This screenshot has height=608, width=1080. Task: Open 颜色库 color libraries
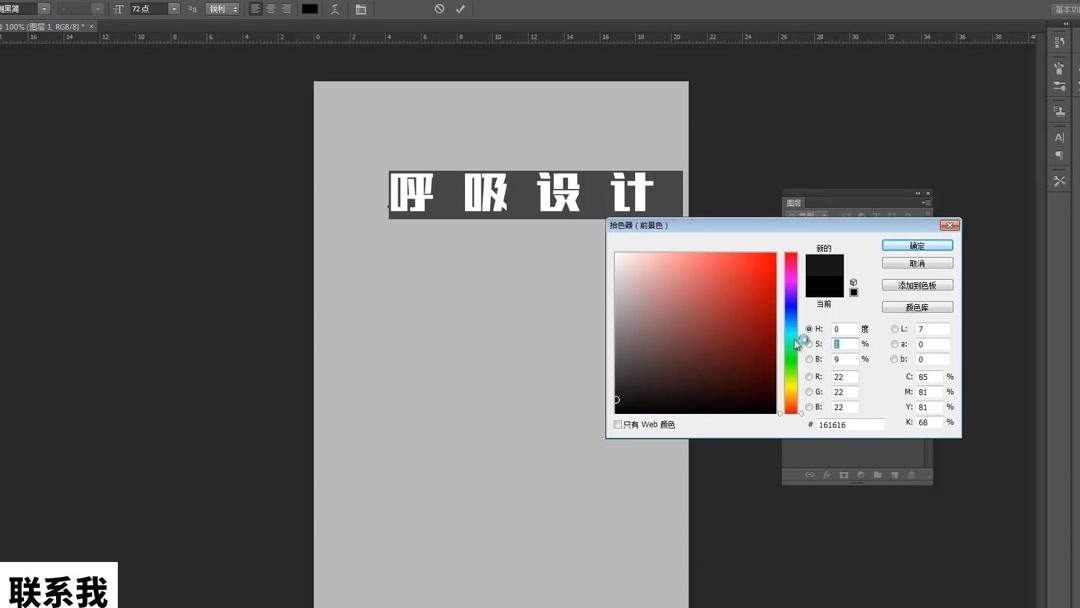pyautogui.click(x=917, y=306)
